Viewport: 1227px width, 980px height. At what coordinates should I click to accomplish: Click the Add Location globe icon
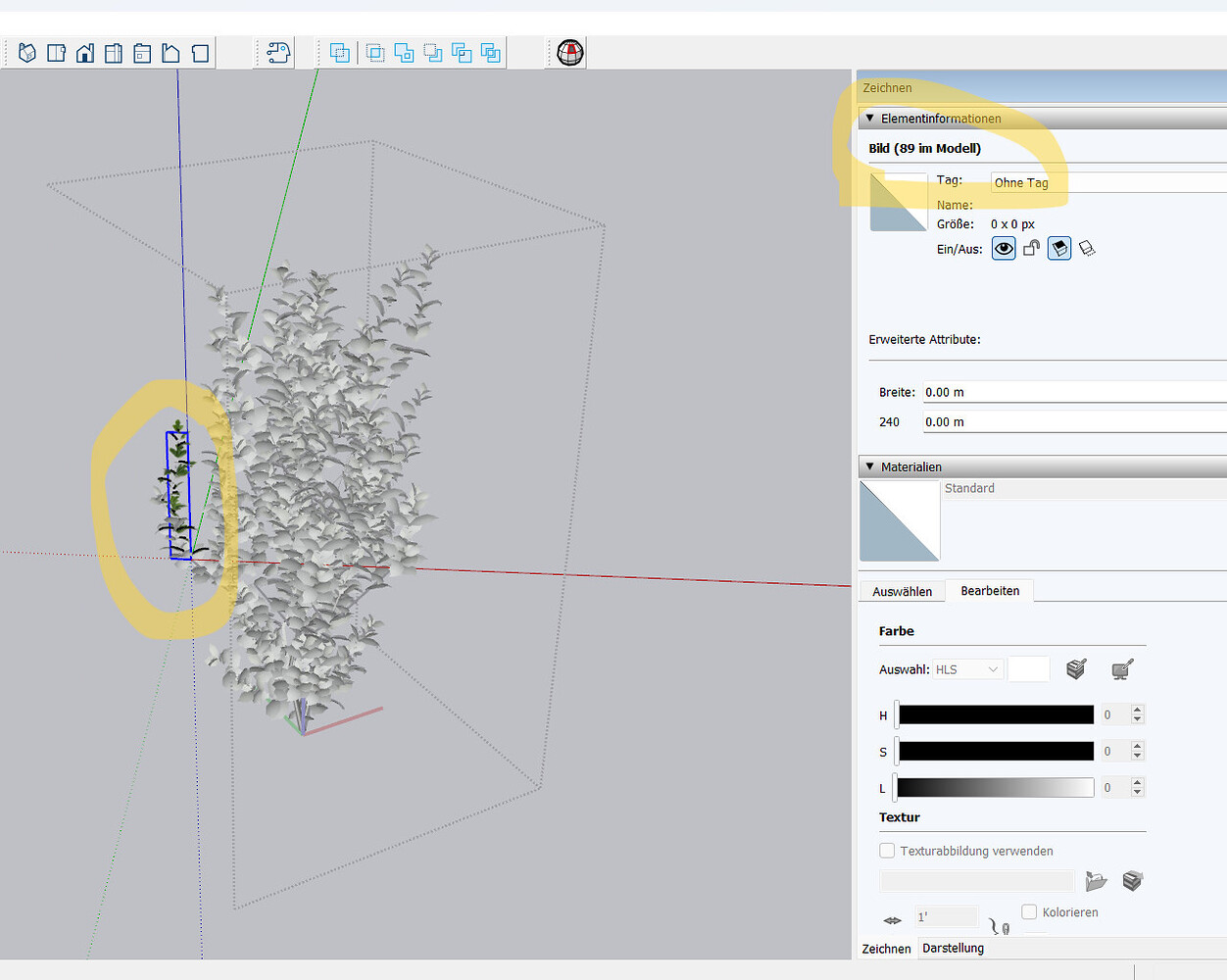pos(566,53)
